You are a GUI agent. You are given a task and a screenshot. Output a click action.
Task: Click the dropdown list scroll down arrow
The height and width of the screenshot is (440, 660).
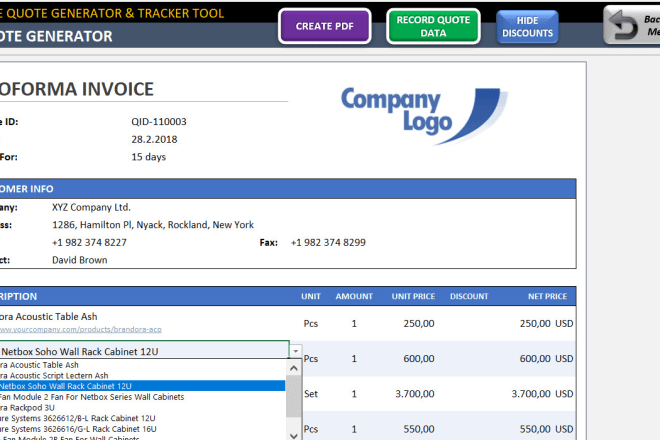(x=294, y=435)
